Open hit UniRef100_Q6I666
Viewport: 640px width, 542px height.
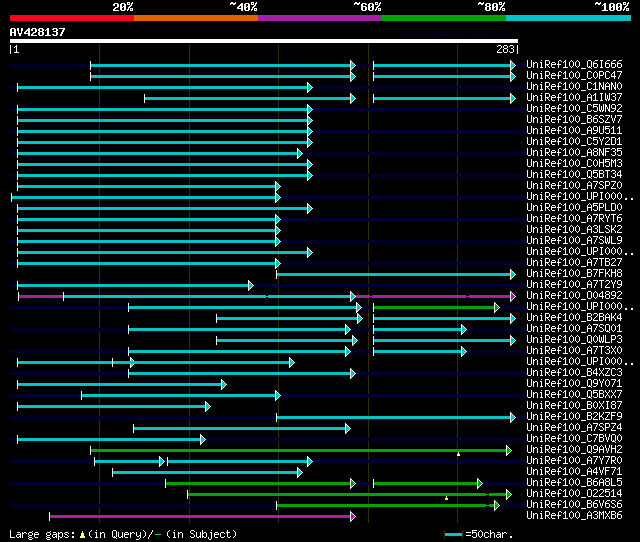pyautogui.click(x=574, y=64)
